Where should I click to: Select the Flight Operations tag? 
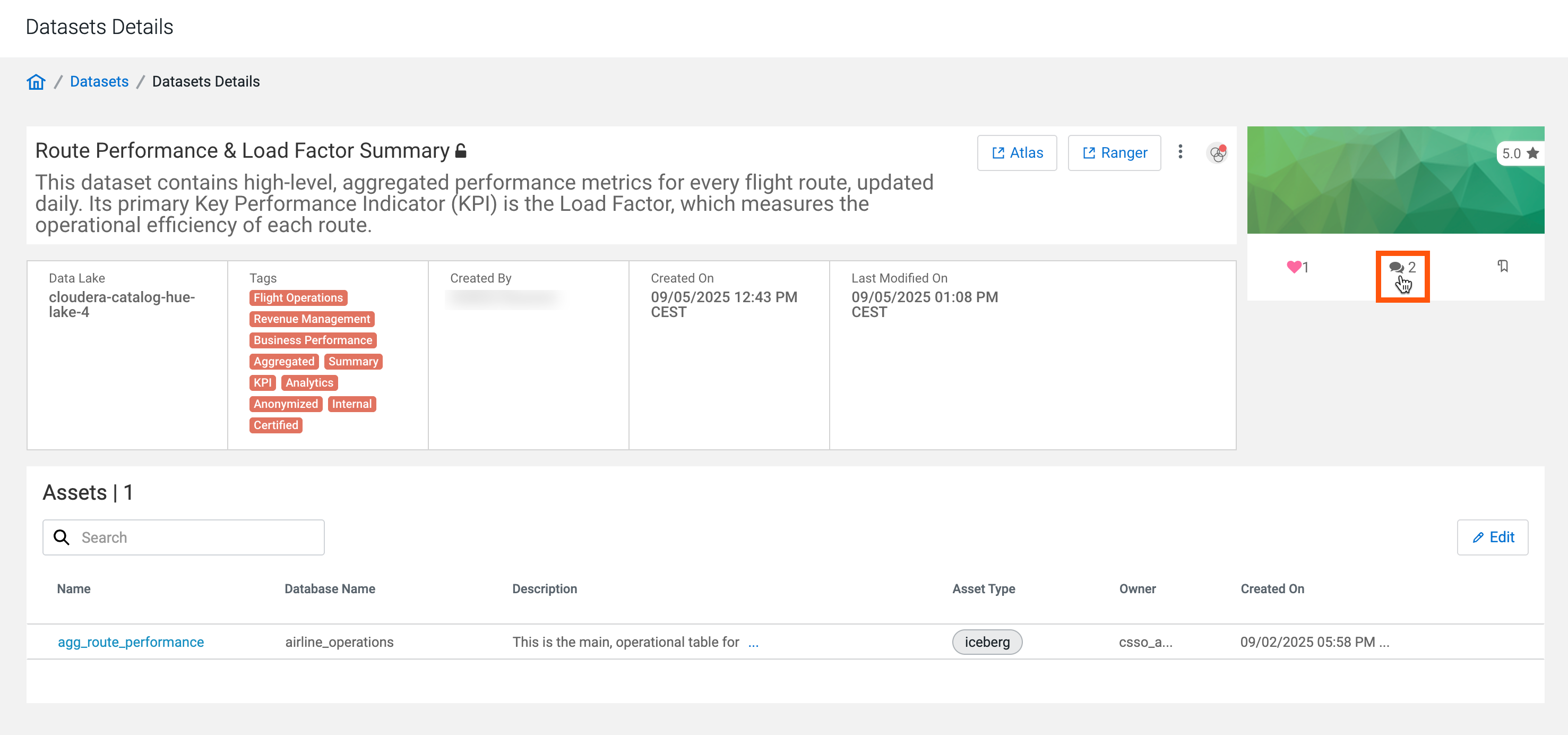[298, 298]
